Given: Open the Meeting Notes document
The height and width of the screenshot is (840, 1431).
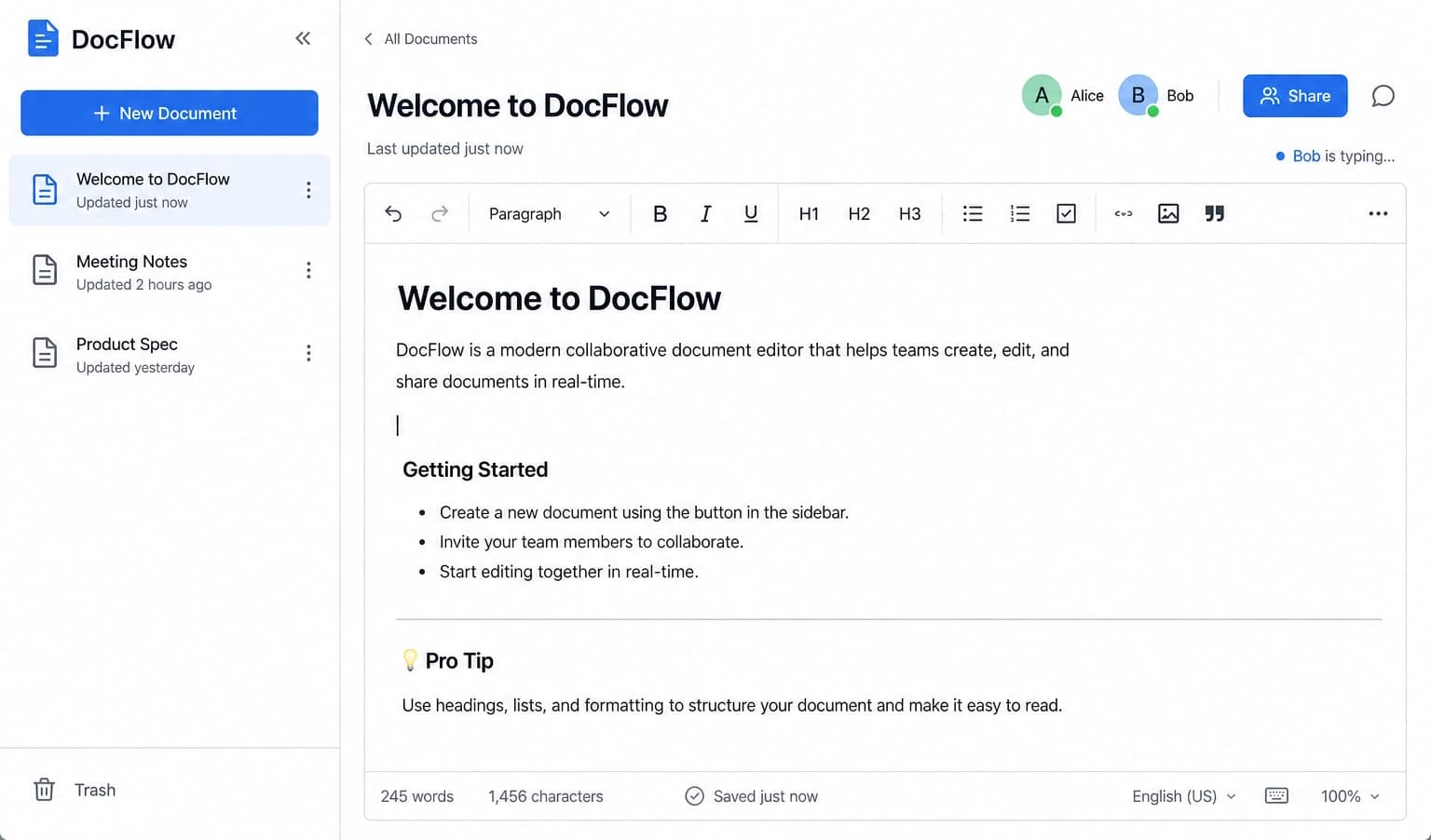Looking at the screenshot, I should tap(170, 272).
